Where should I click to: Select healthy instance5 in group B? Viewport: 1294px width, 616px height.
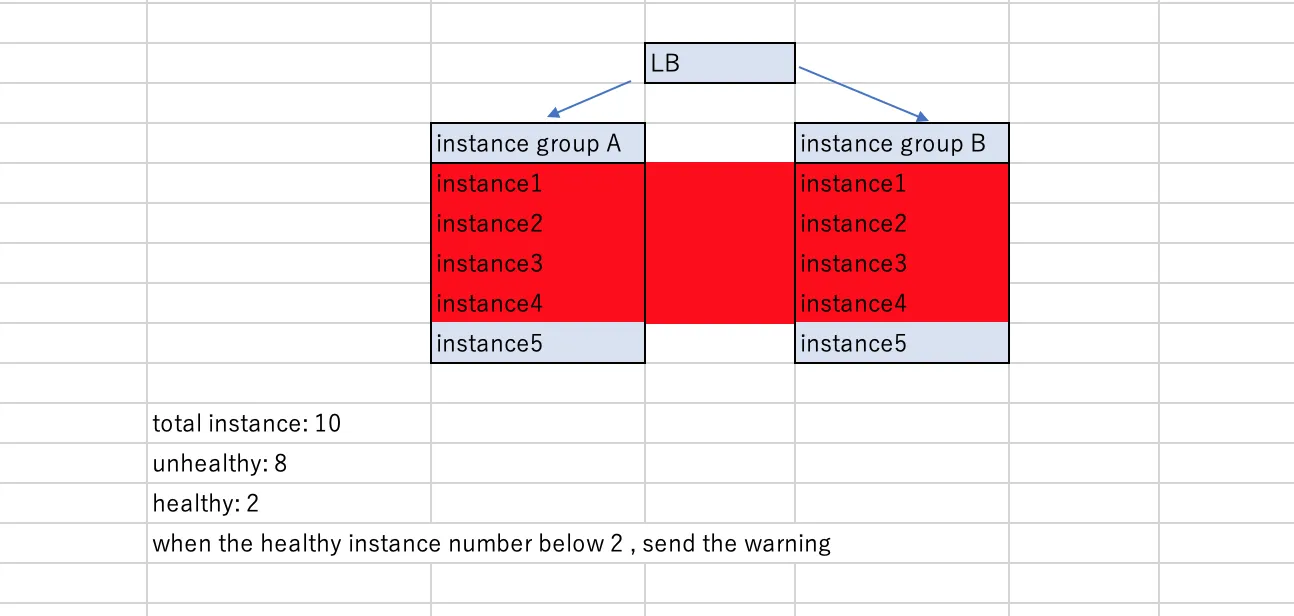pos(901,343)
